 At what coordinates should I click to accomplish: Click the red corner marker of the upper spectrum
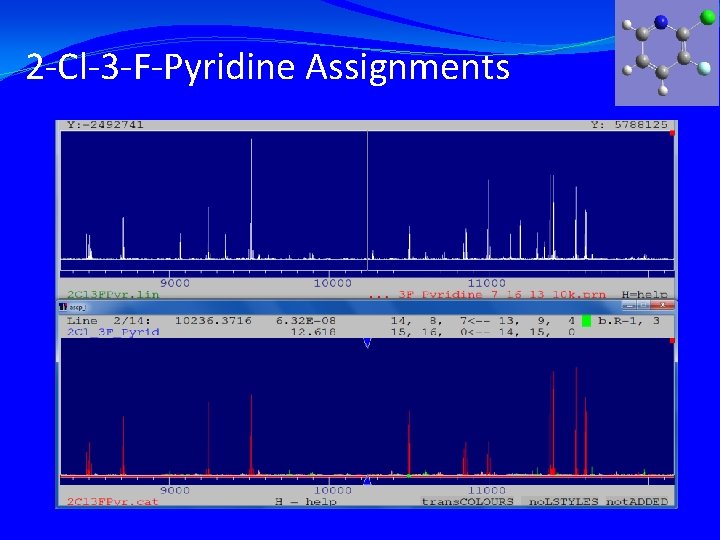[672, 133]
